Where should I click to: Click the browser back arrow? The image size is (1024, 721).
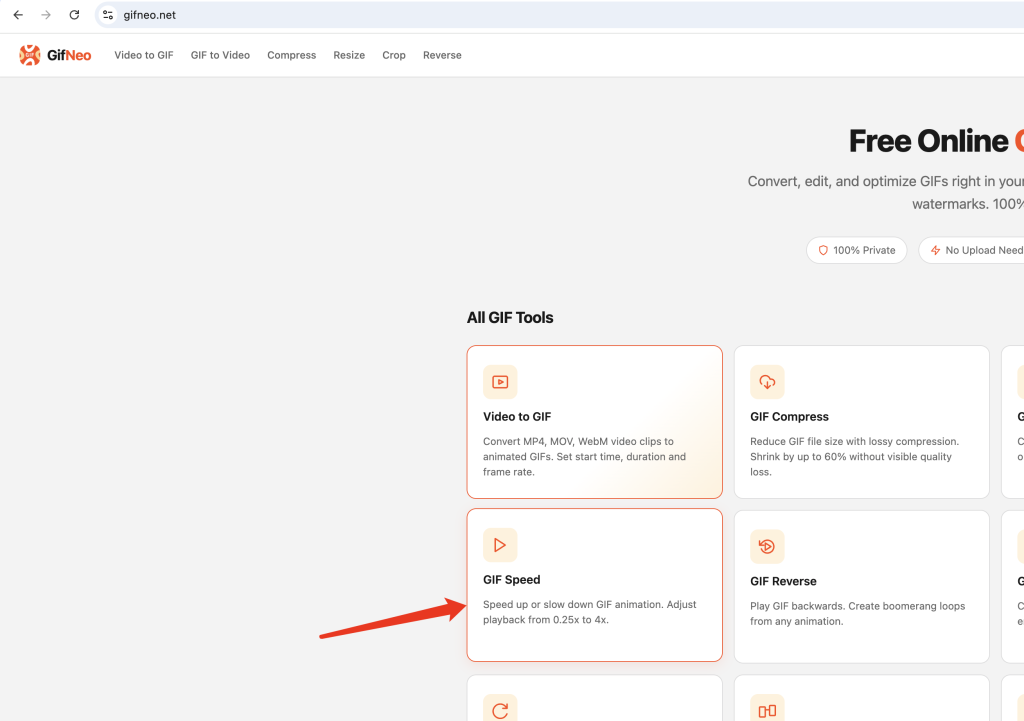click(18, 14)
